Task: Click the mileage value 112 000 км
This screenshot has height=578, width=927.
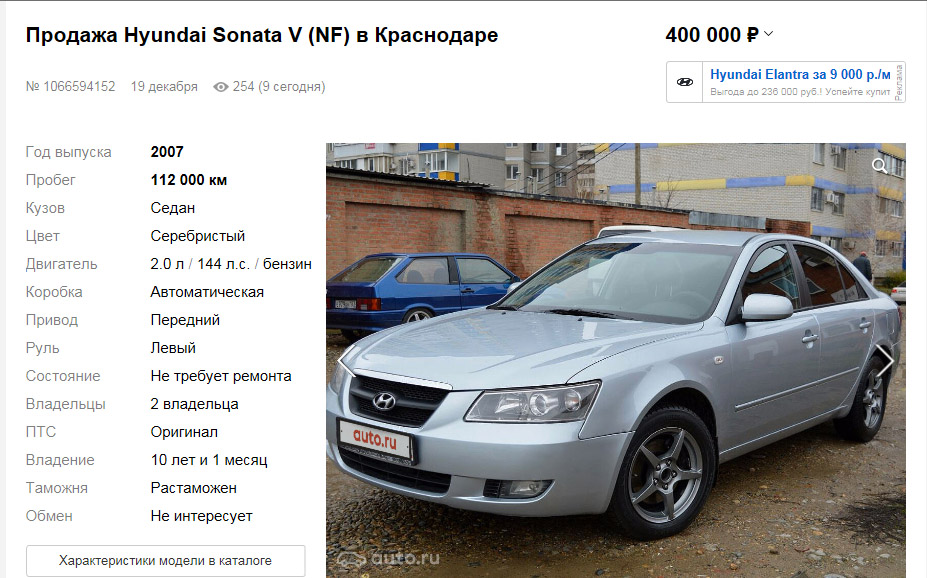Action: [189, 180]
